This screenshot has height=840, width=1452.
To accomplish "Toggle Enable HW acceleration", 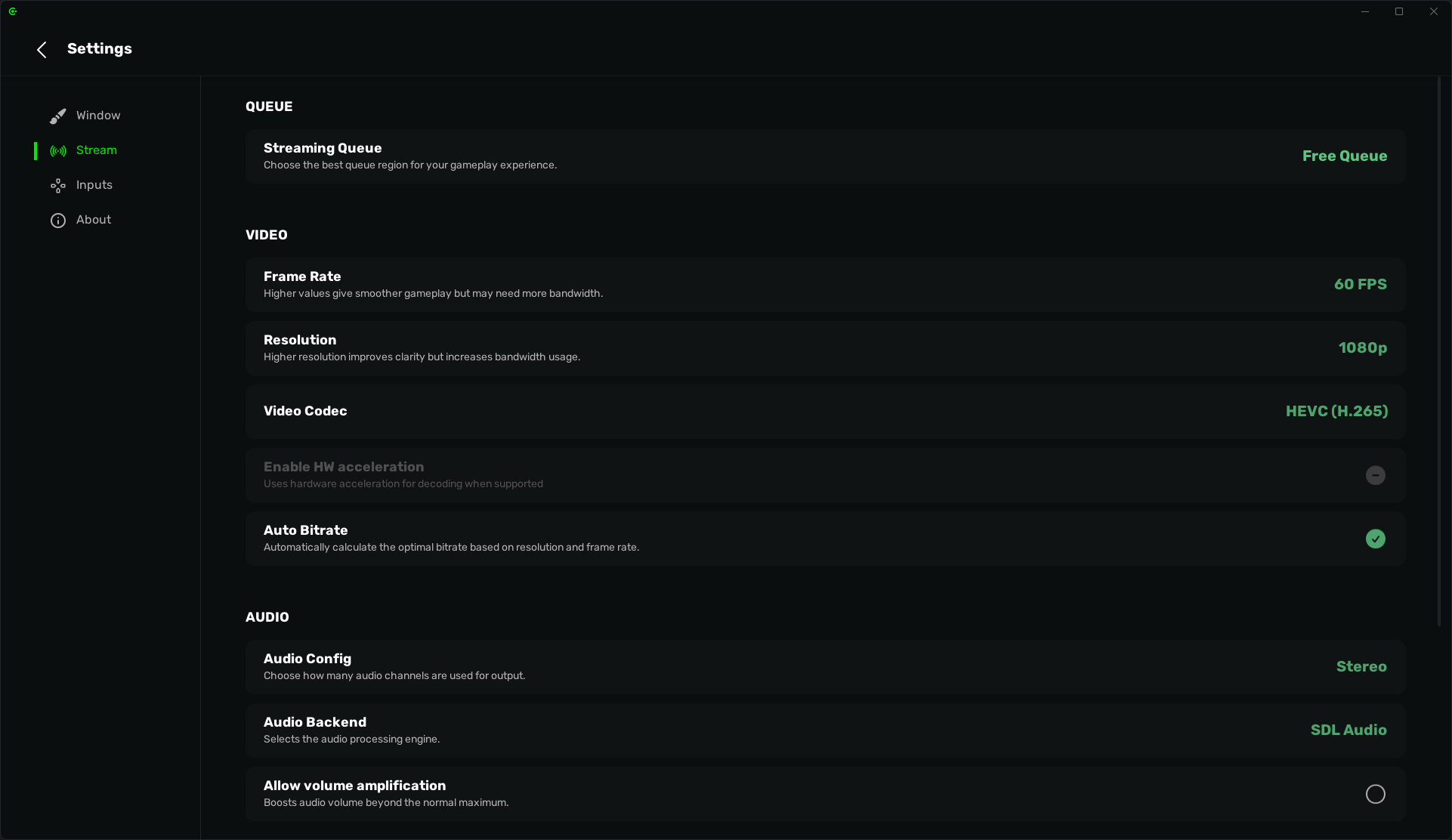I will (x=1375, y=475).
